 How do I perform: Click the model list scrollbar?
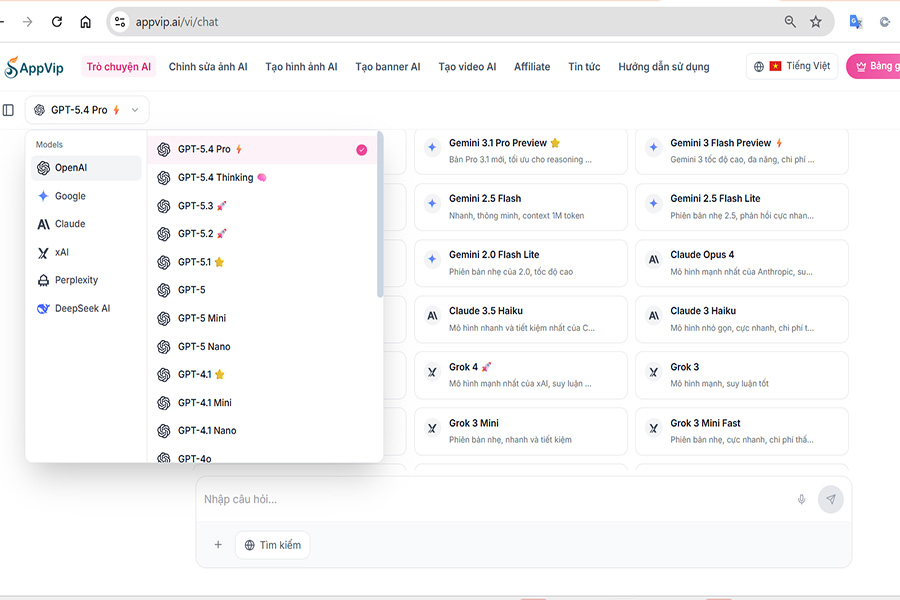[379, 215]
